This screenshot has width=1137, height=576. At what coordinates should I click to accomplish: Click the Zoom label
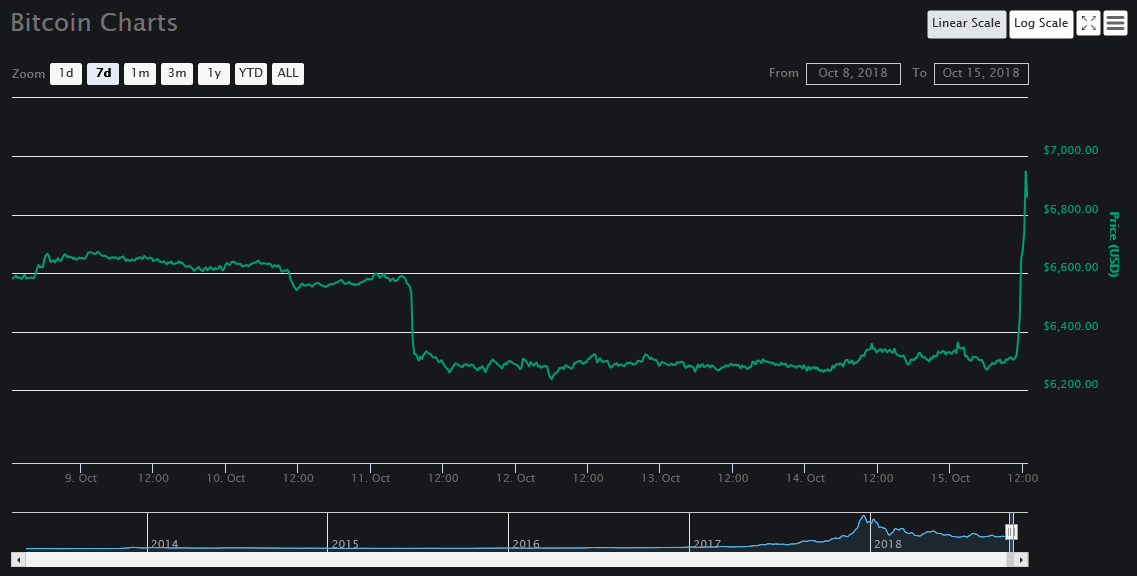coord(28,74)
